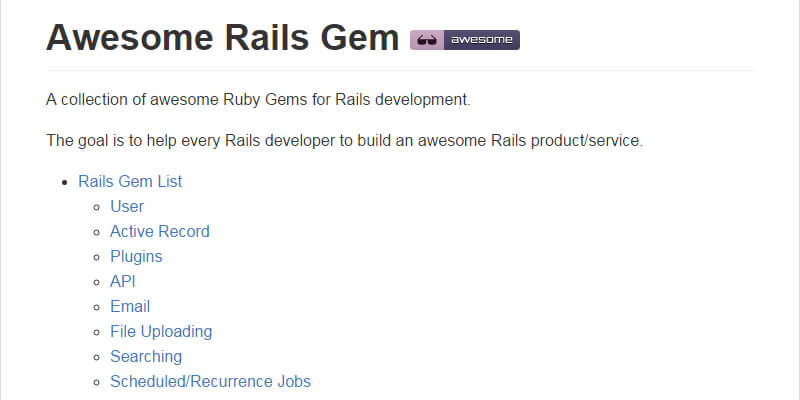800x400 pixels.
Task: Click the paragraph starting with "The goal is"
Action: (344, 140)
